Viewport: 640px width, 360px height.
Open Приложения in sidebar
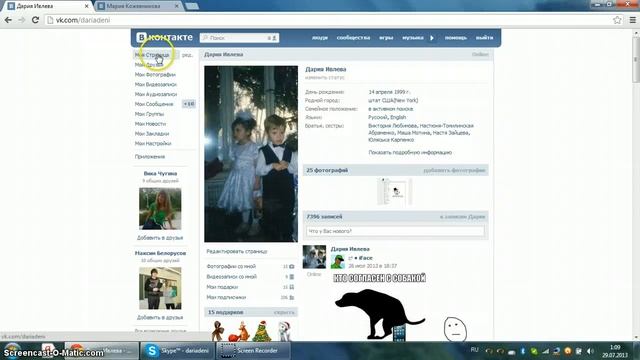click(x=150, y=157)
